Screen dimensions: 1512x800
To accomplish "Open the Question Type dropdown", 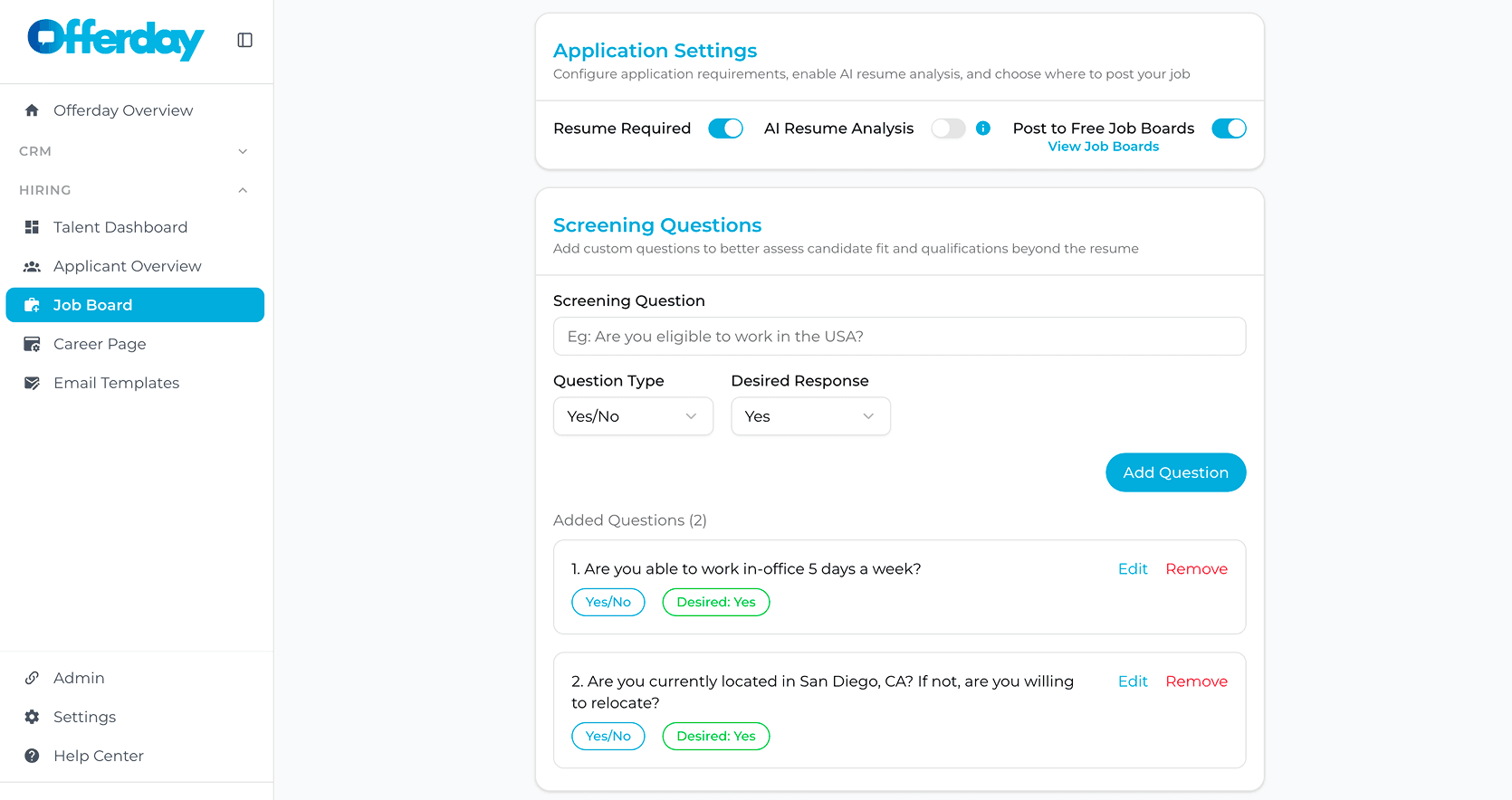I will point(633,416).
